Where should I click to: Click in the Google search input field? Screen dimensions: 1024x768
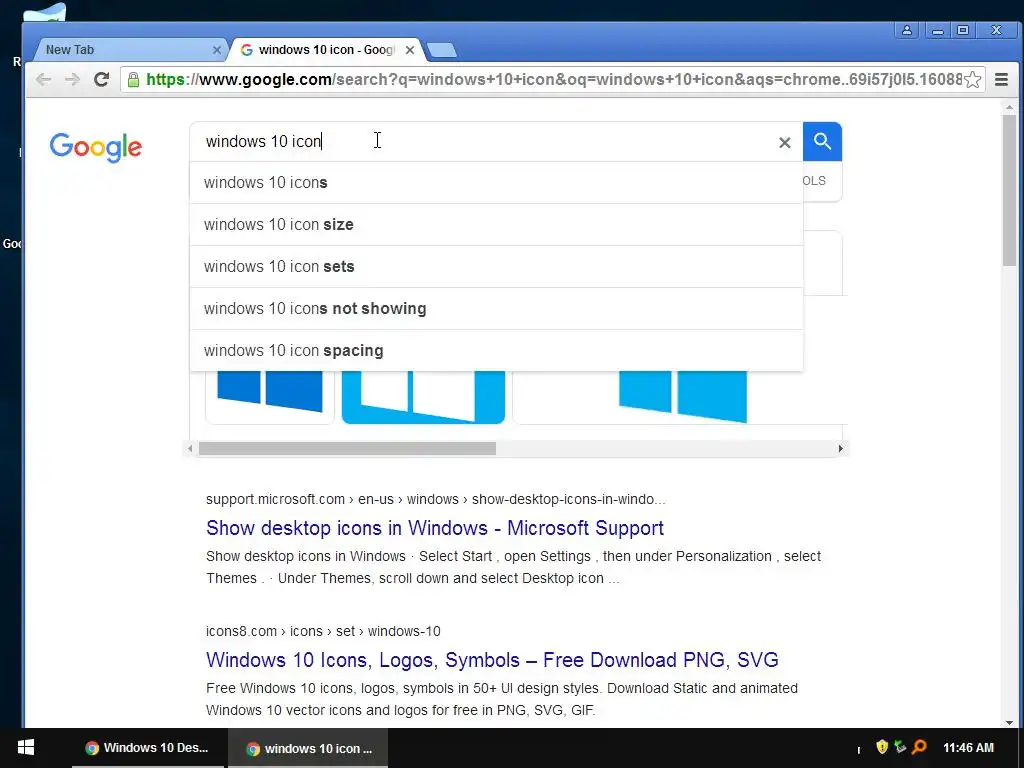coord(483,141)
